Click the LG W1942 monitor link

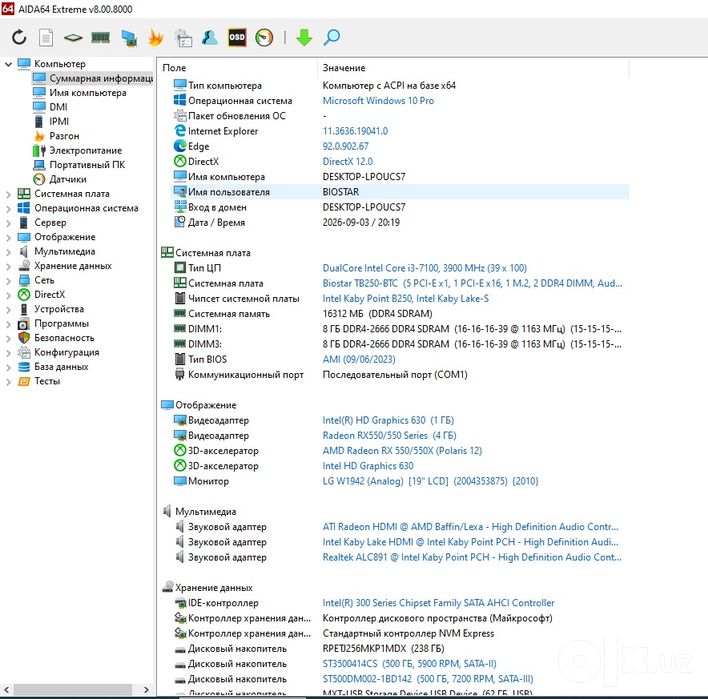coord(430,481)
